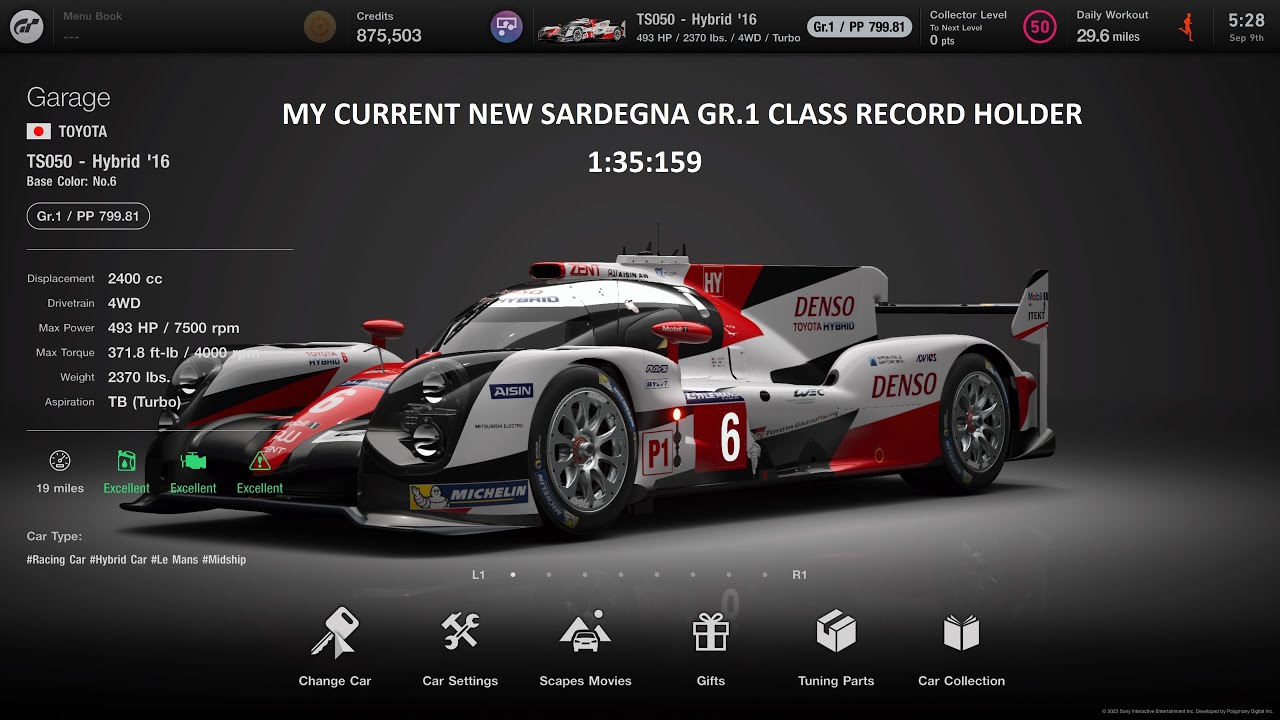Click the #Midship tag
Viewport: 1280px width, 720px height.
tap(224, 560)
